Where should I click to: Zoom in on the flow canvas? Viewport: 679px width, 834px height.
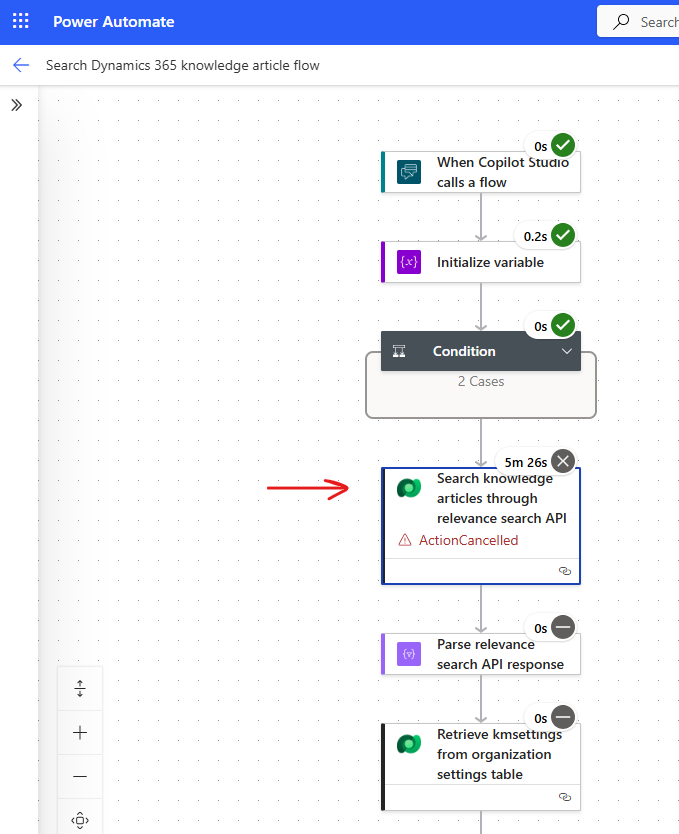pyautogui.click(x=80, y=733)
